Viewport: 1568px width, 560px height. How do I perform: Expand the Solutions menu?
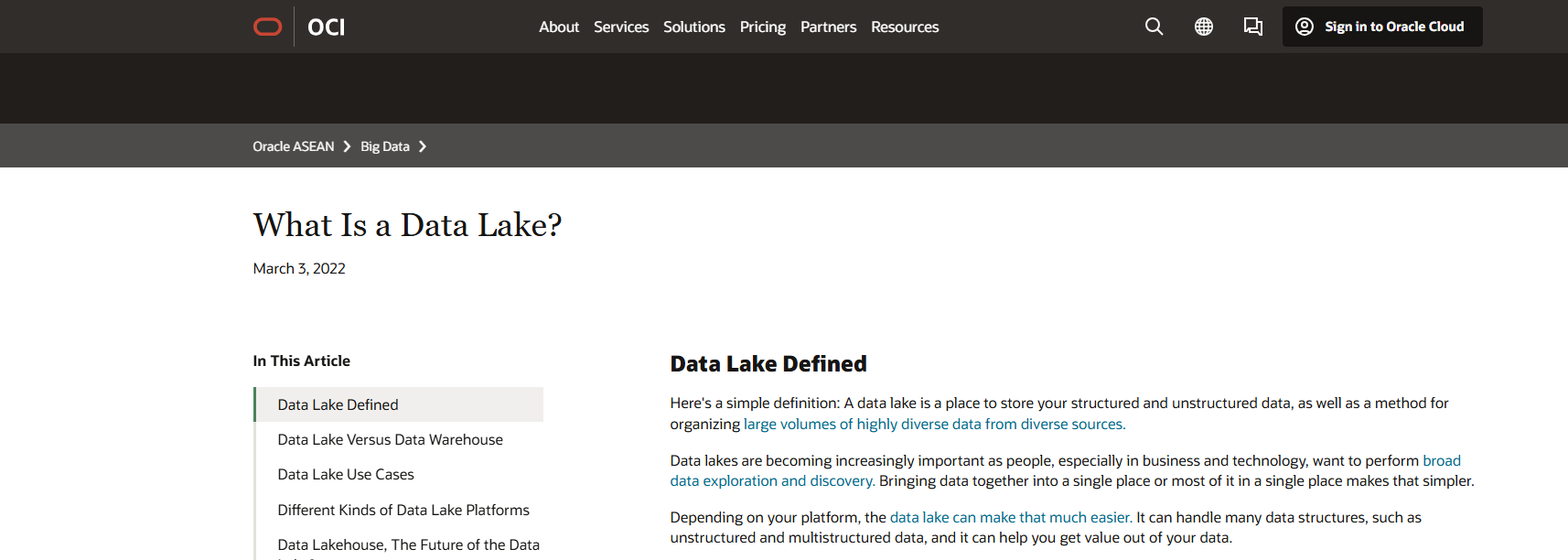tap(693, 27)
